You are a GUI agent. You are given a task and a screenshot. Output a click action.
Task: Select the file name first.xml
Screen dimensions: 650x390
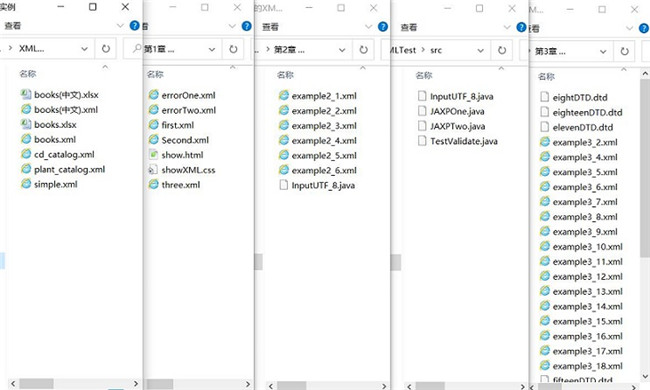coord(178,125)
